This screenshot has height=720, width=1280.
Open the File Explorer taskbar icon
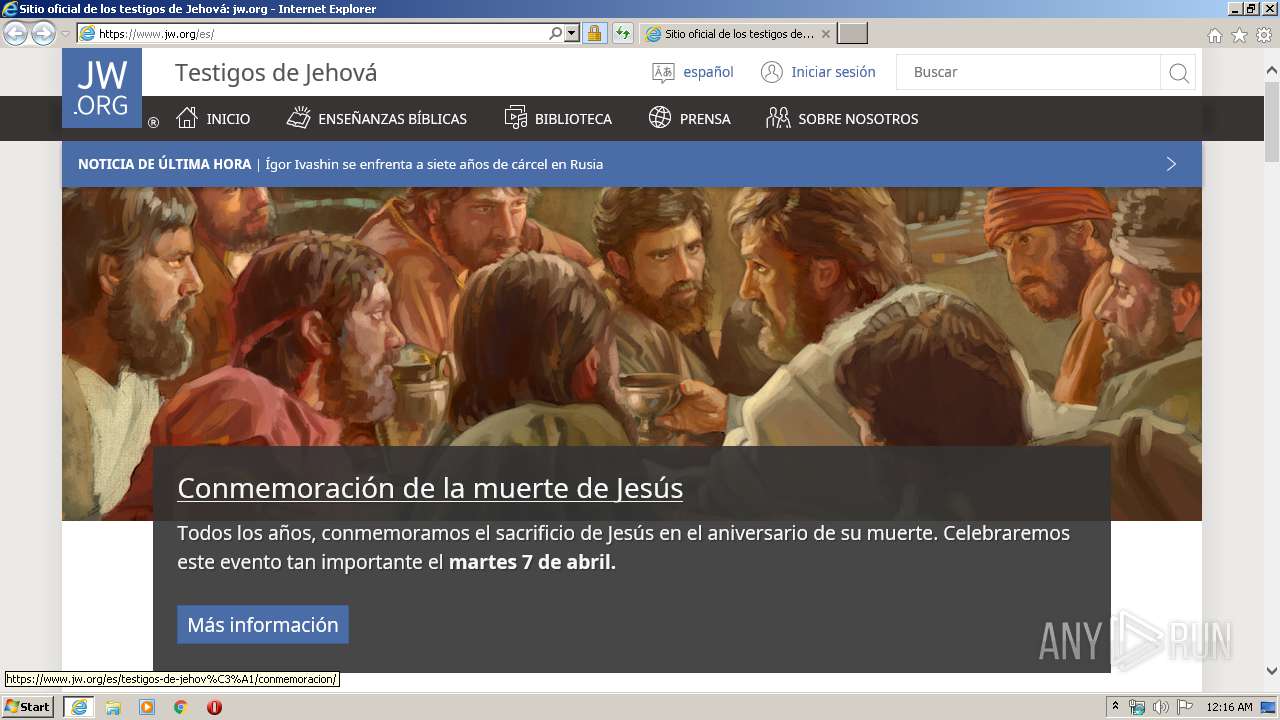click(113, 707)
